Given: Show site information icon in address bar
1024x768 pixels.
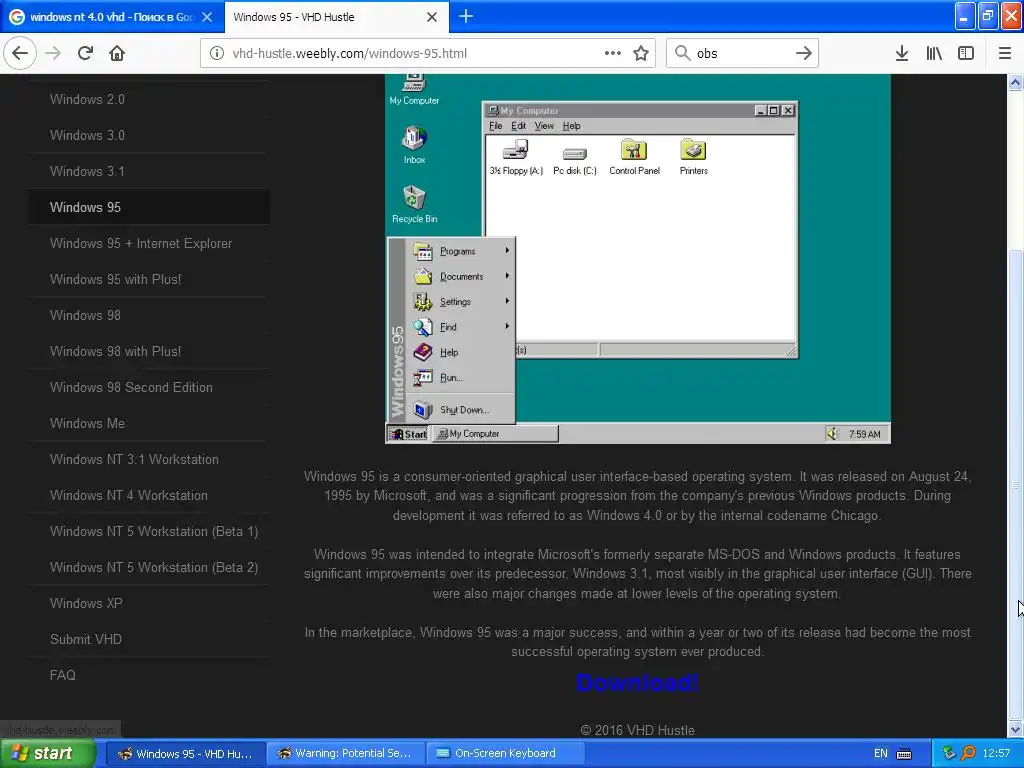Looking at the screenshot, I should 216,53.
